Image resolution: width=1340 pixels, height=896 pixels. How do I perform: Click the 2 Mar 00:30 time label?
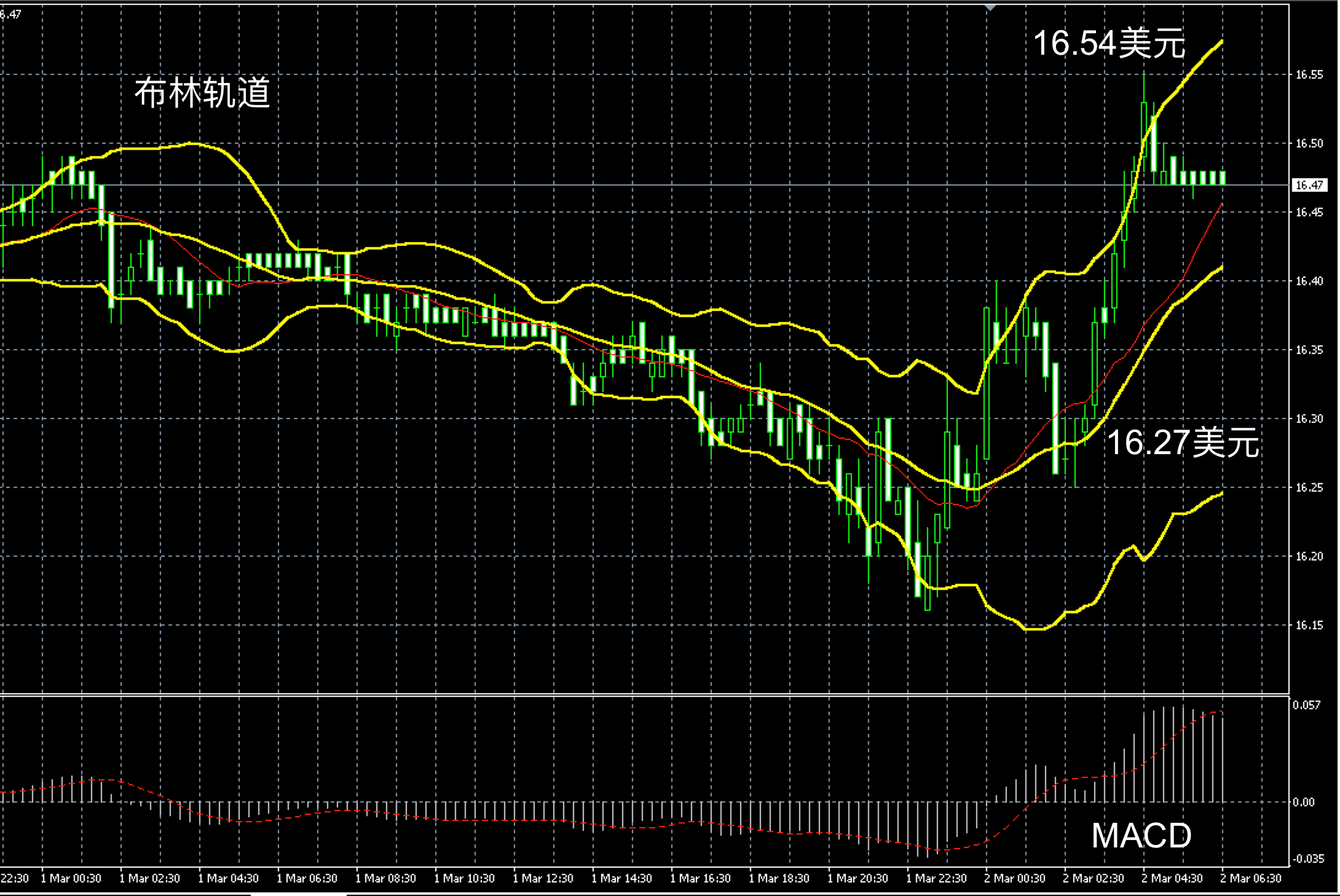(1015, 879)
